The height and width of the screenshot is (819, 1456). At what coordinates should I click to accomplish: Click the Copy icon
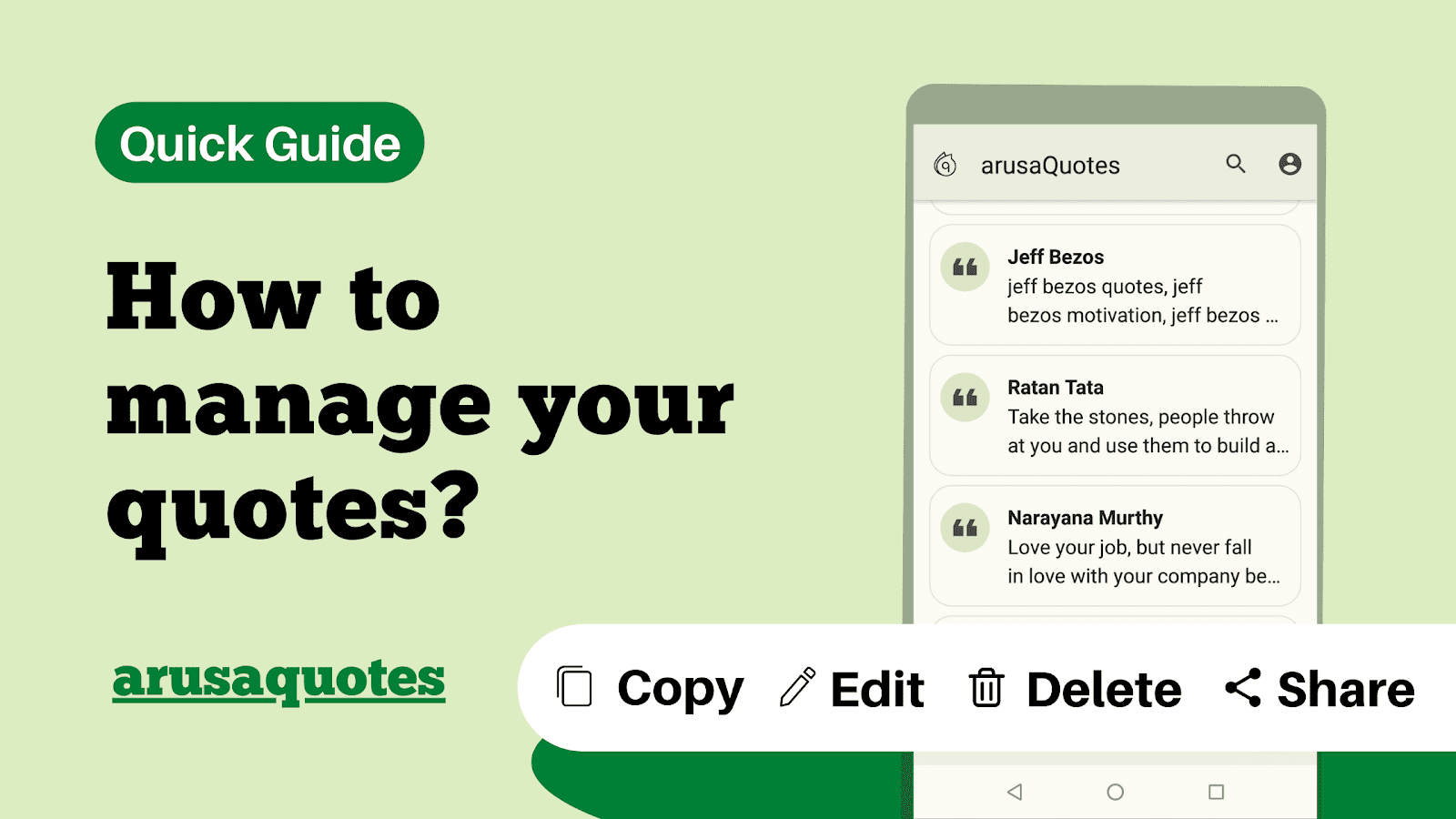tap(574, 687)
